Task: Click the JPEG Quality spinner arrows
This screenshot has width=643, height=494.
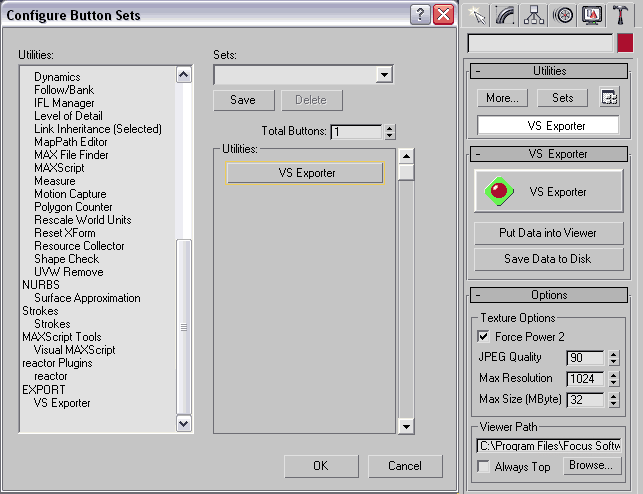Action: pyautogui.click(x=613, y=358)
